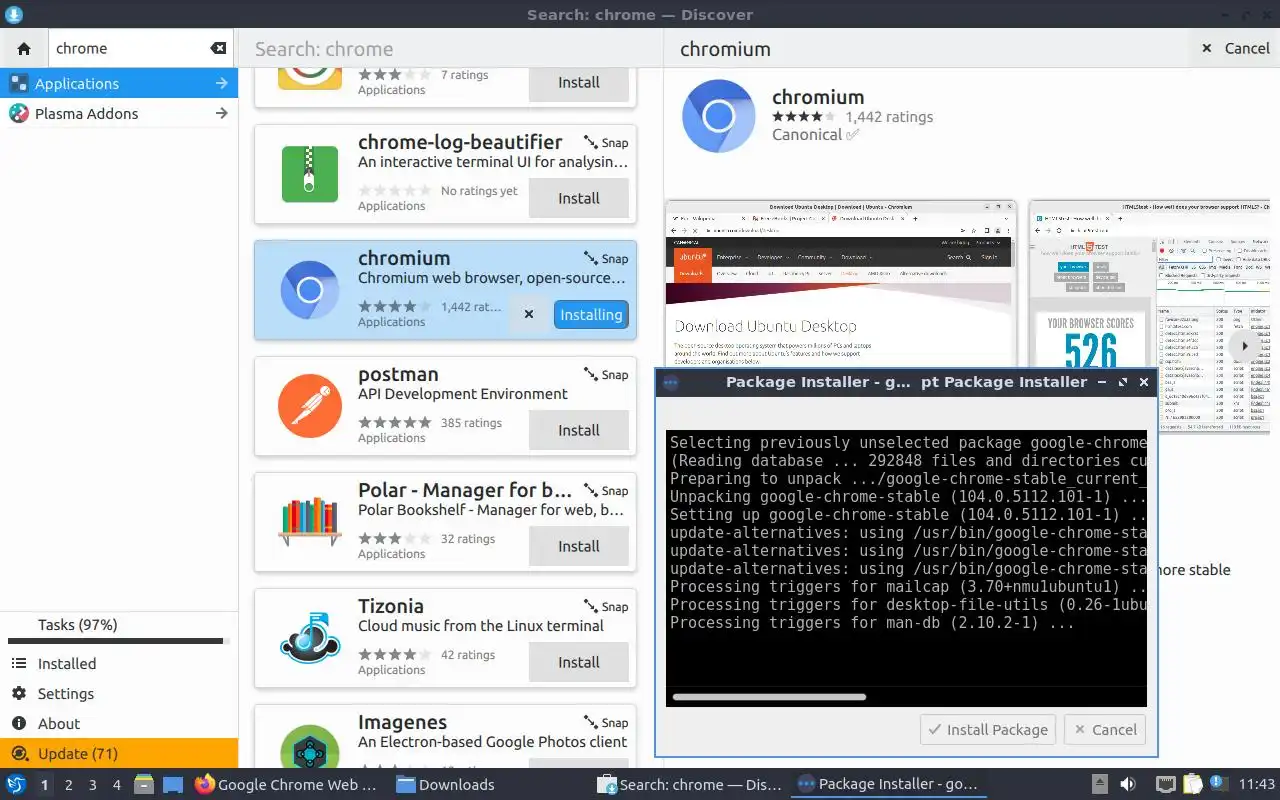This screenshot has height=800, width=1280.
Task: Install Tizonia
Action: pos(579,662)
